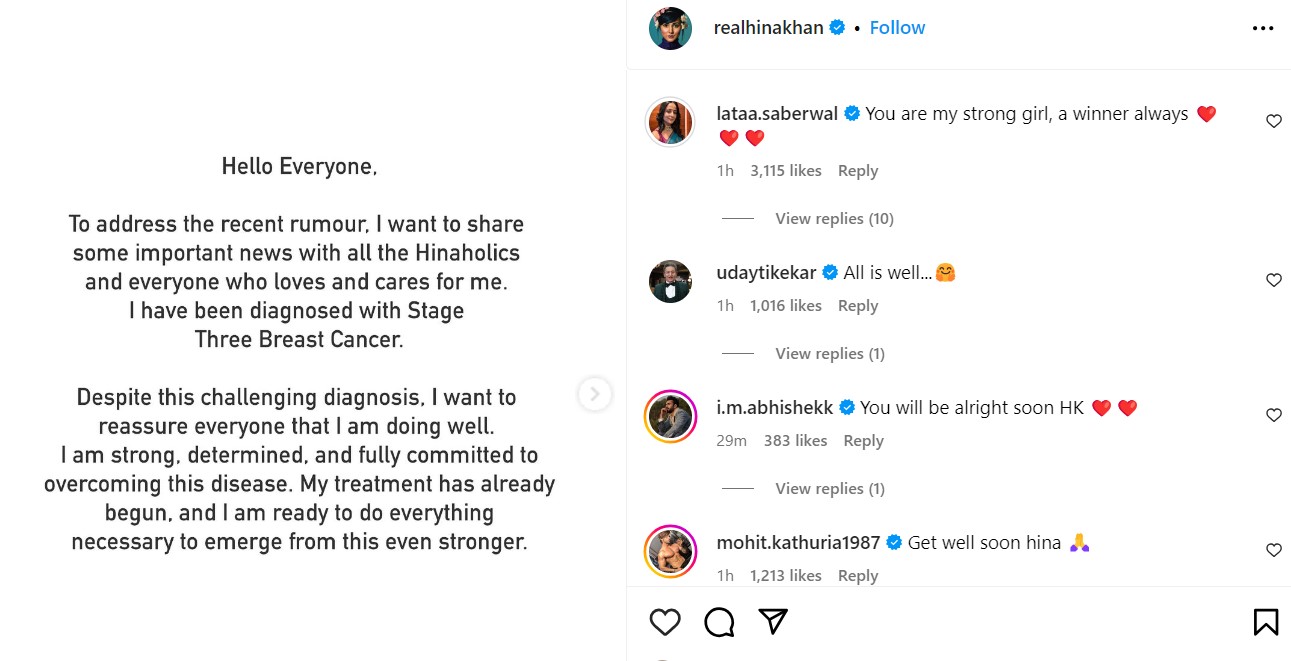This screenshot has height=661, width=1291.
Task: Open the comment bubble icon
Action: 719,622
